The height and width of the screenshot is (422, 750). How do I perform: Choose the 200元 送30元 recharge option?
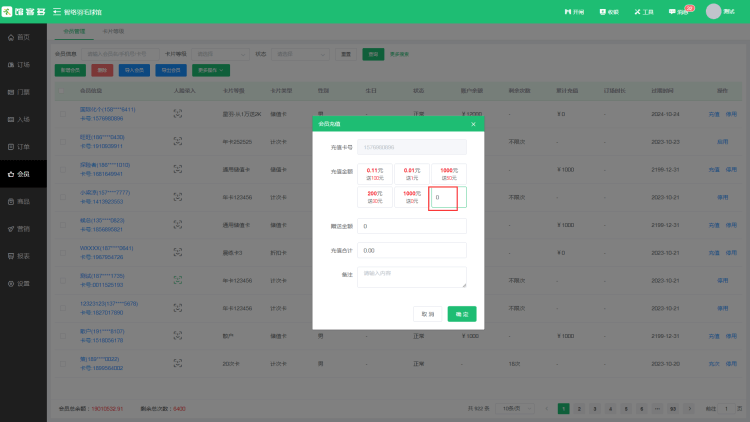coord(349,197)
